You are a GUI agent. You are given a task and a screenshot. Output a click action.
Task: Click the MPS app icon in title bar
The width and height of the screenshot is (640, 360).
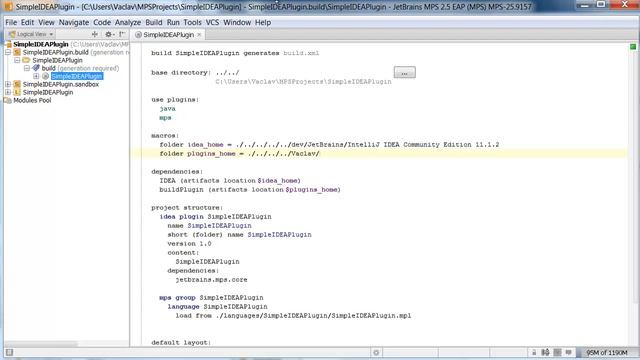pos(9,7)
